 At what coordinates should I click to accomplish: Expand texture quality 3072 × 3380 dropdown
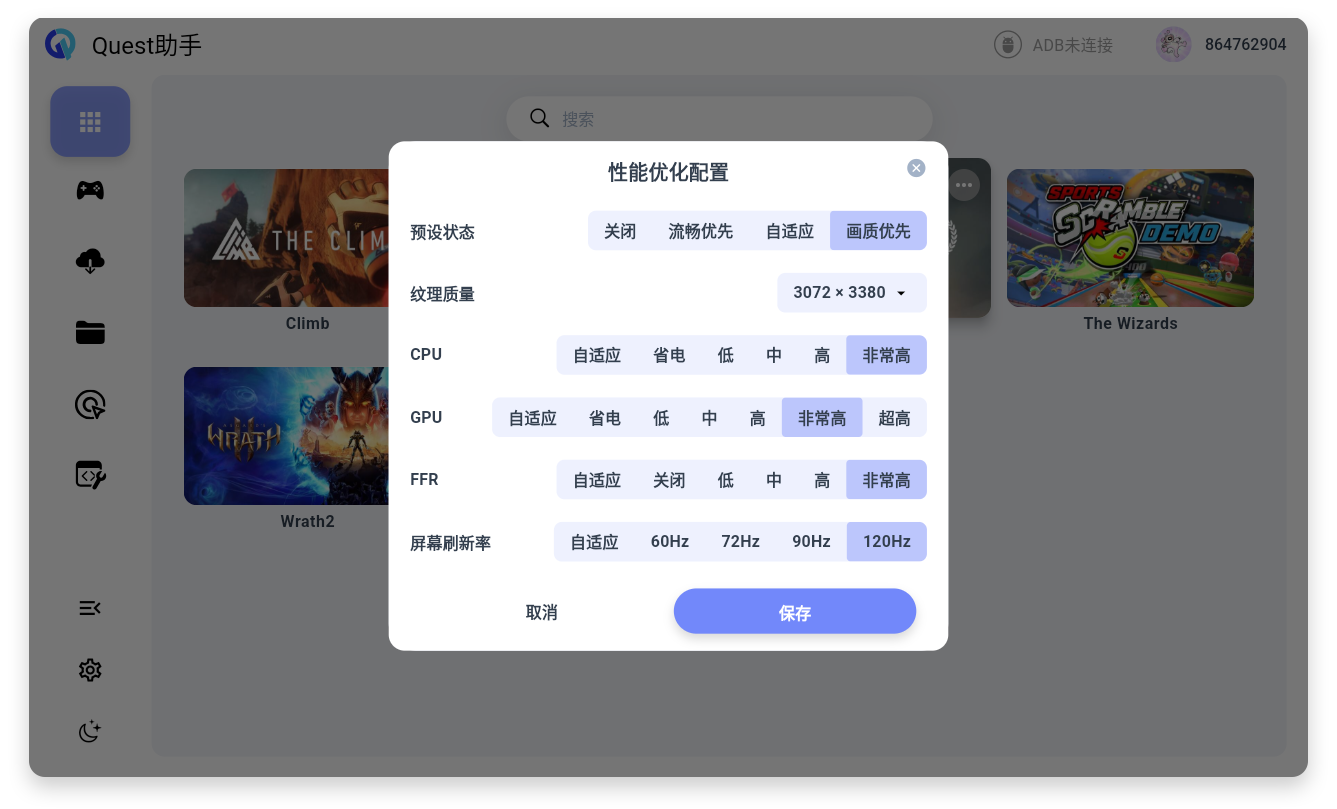(x=851, y=293)
